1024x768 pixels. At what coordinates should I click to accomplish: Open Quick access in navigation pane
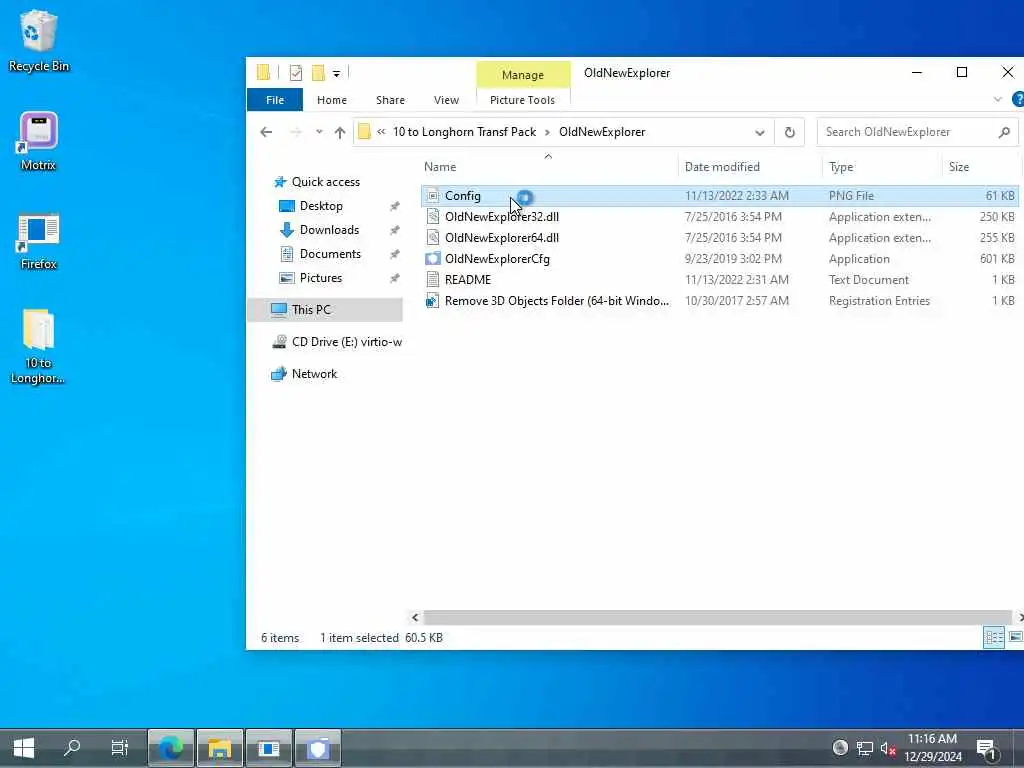click(x=325, y=182)
